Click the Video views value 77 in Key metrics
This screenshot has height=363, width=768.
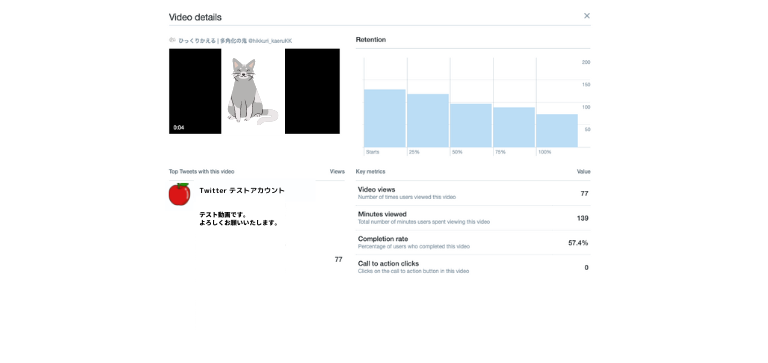click(x=584, y=194)
